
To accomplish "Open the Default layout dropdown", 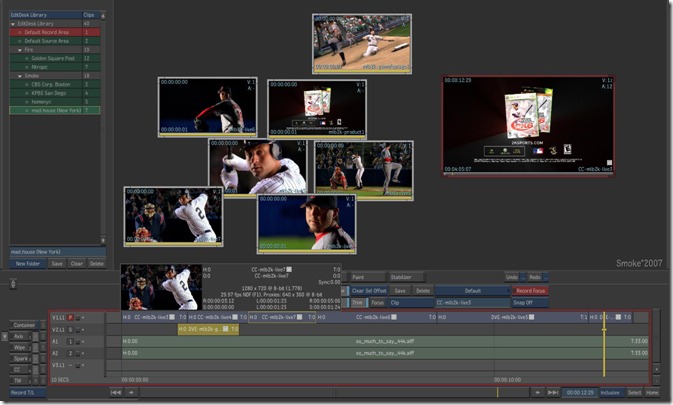I will 473,290.
